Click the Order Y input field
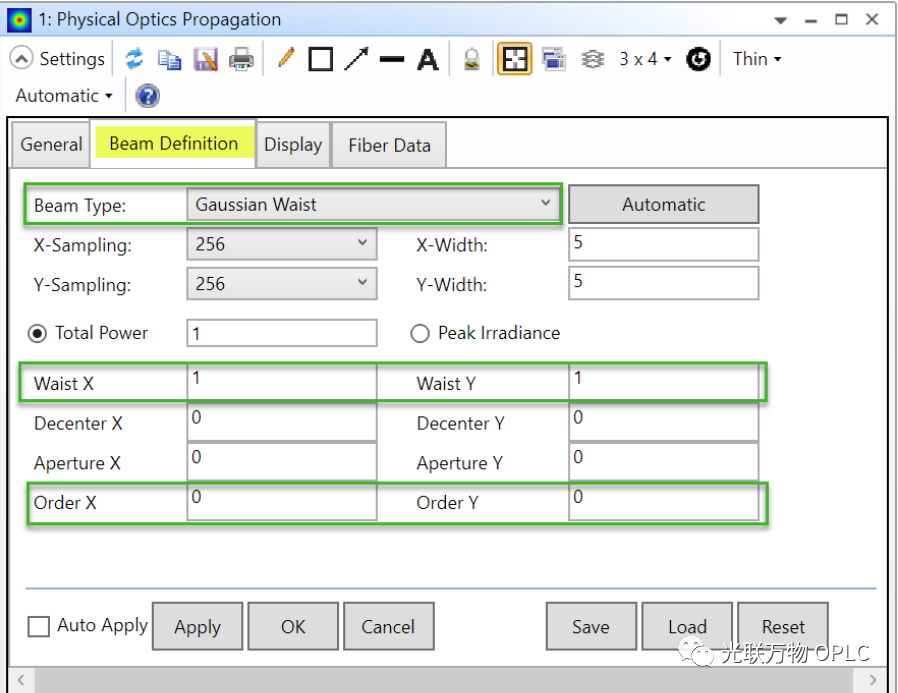Image resolution: width=898 pixels, height=693 pixels. pyautogui.click(x=663, y=502)
